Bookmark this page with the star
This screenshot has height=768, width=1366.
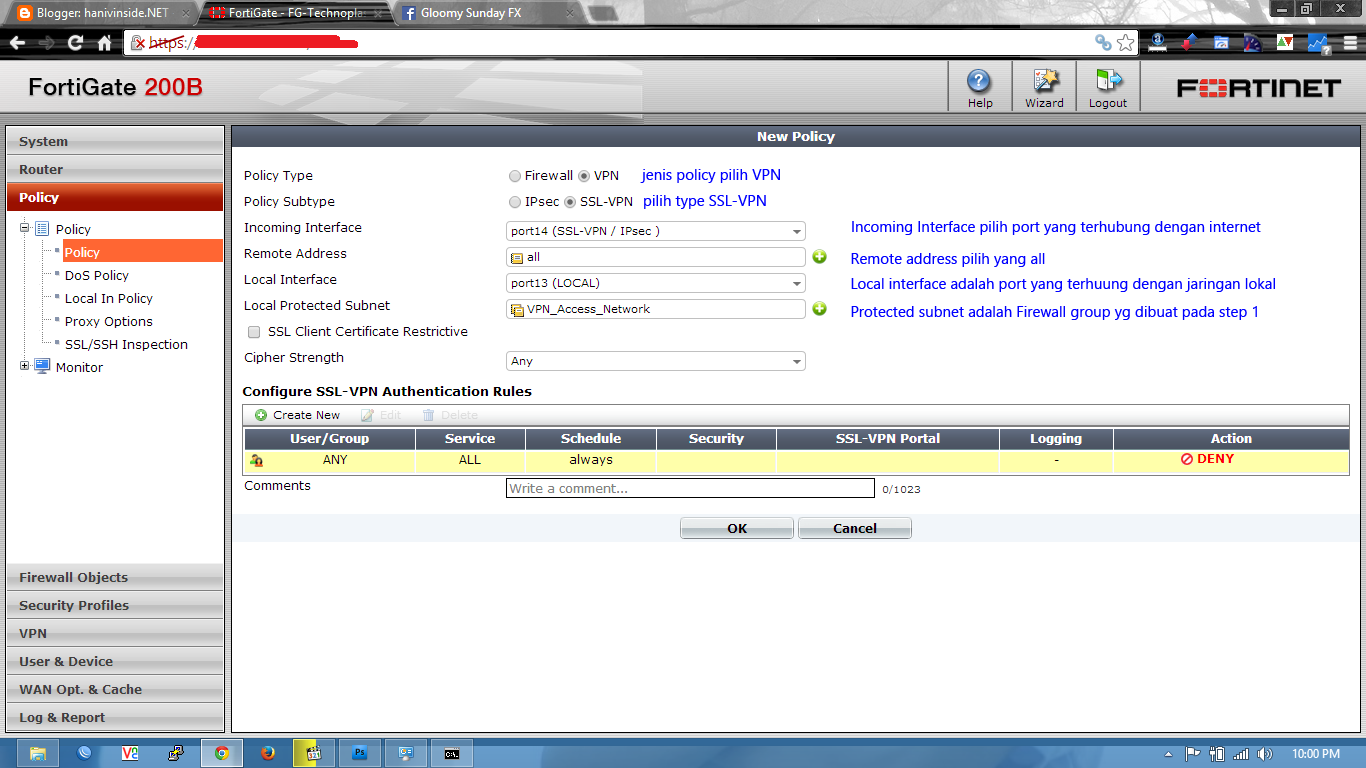click(x=1126, y=43)
